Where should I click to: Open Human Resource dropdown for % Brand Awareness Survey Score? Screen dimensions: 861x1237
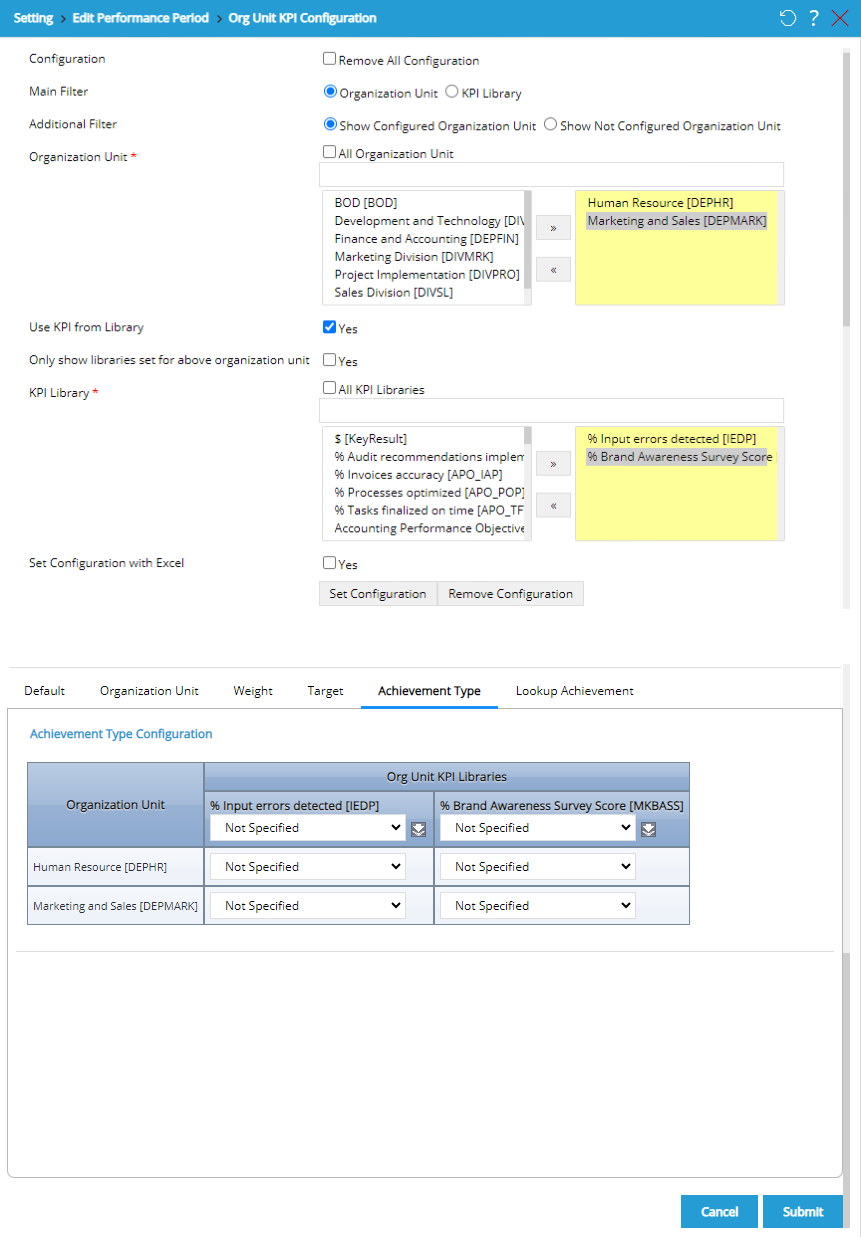538,867
